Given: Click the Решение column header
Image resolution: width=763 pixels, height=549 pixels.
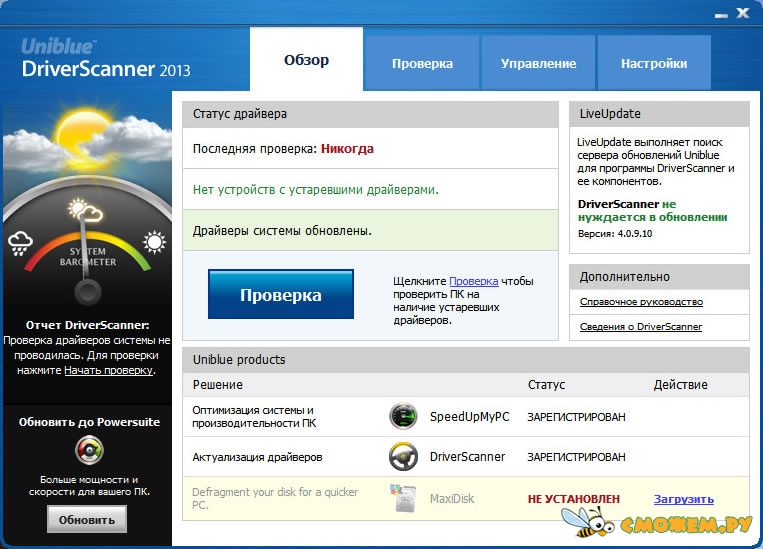Looking at the screenshot, I should [x=218, y=384].
